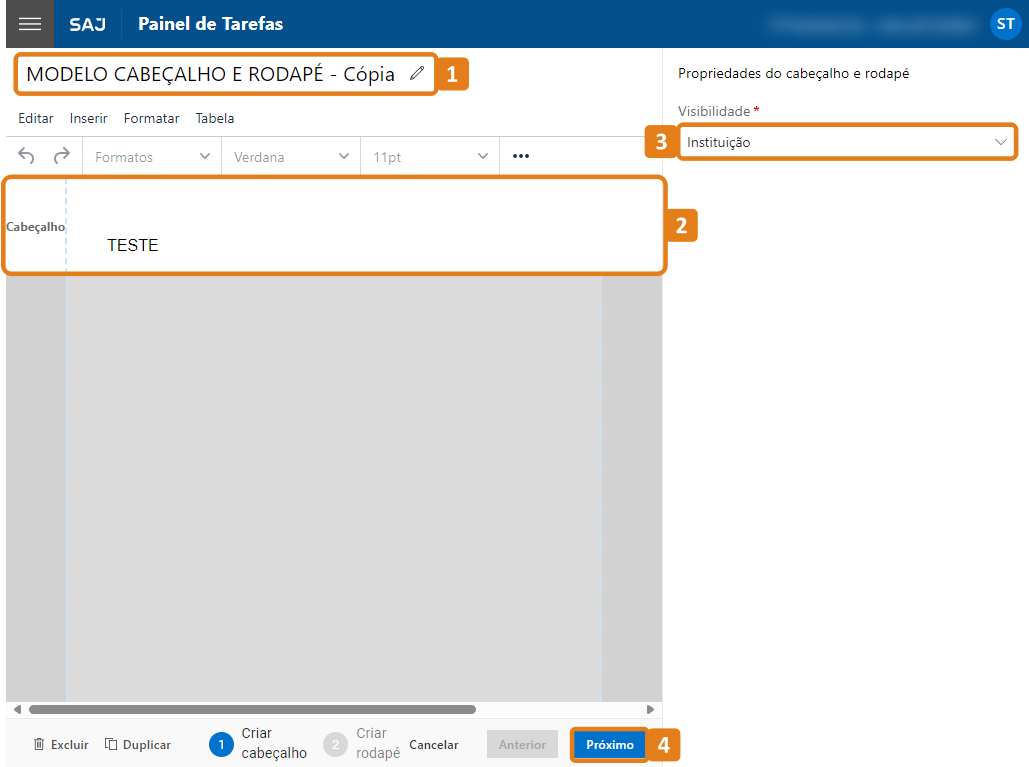Click the pencil icon to rename template
Viewport: 1029px width, 767px height.
[417, 73]
